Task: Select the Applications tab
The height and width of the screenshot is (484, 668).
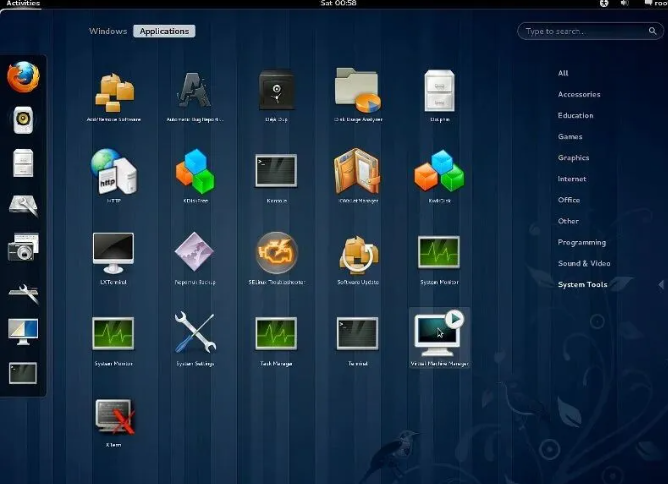Action: [x=164, y=31]
